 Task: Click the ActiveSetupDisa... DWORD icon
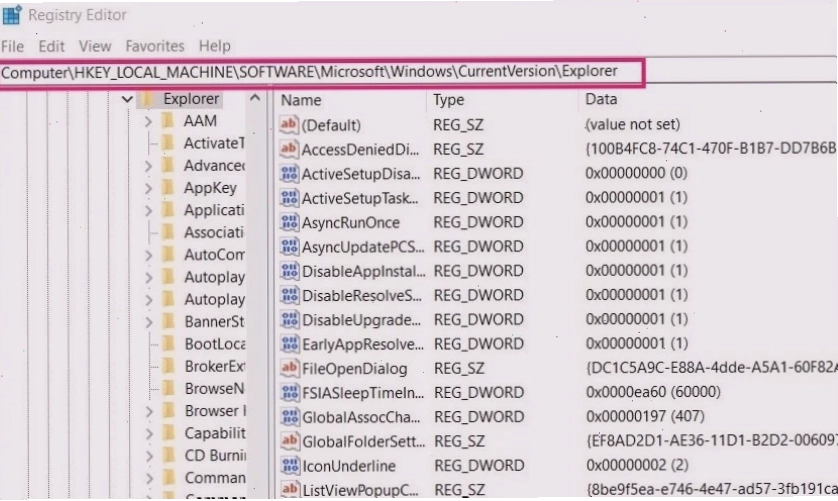pos(289,174)
